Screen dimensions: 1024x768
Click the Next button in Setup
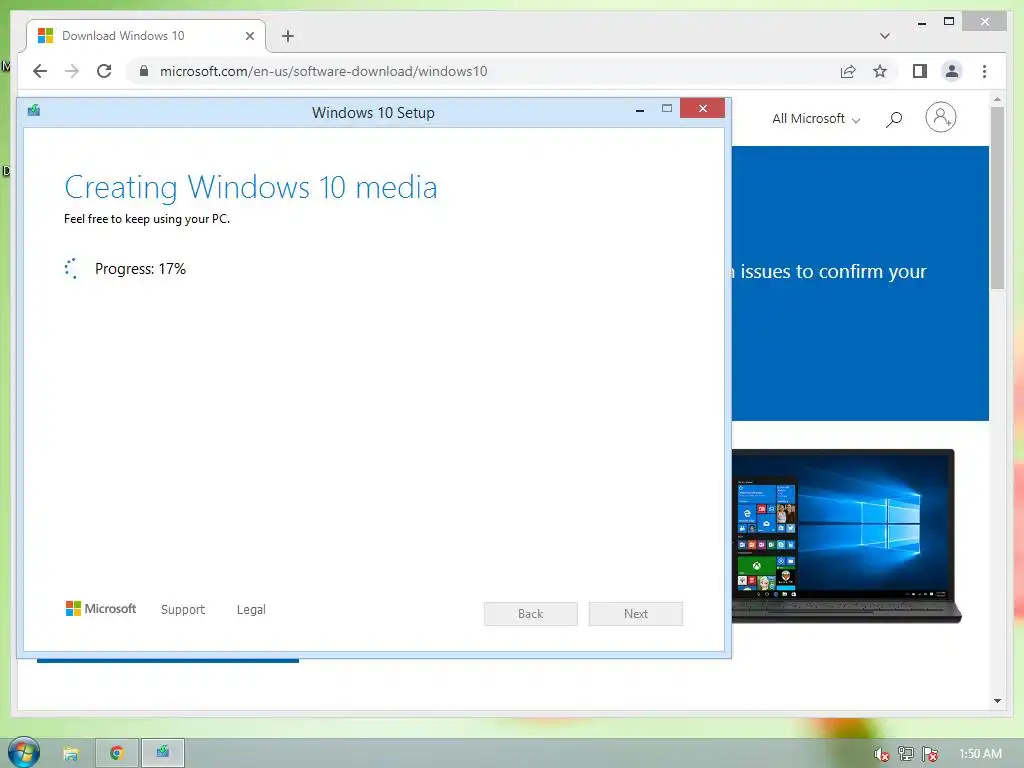click(635, 614)
